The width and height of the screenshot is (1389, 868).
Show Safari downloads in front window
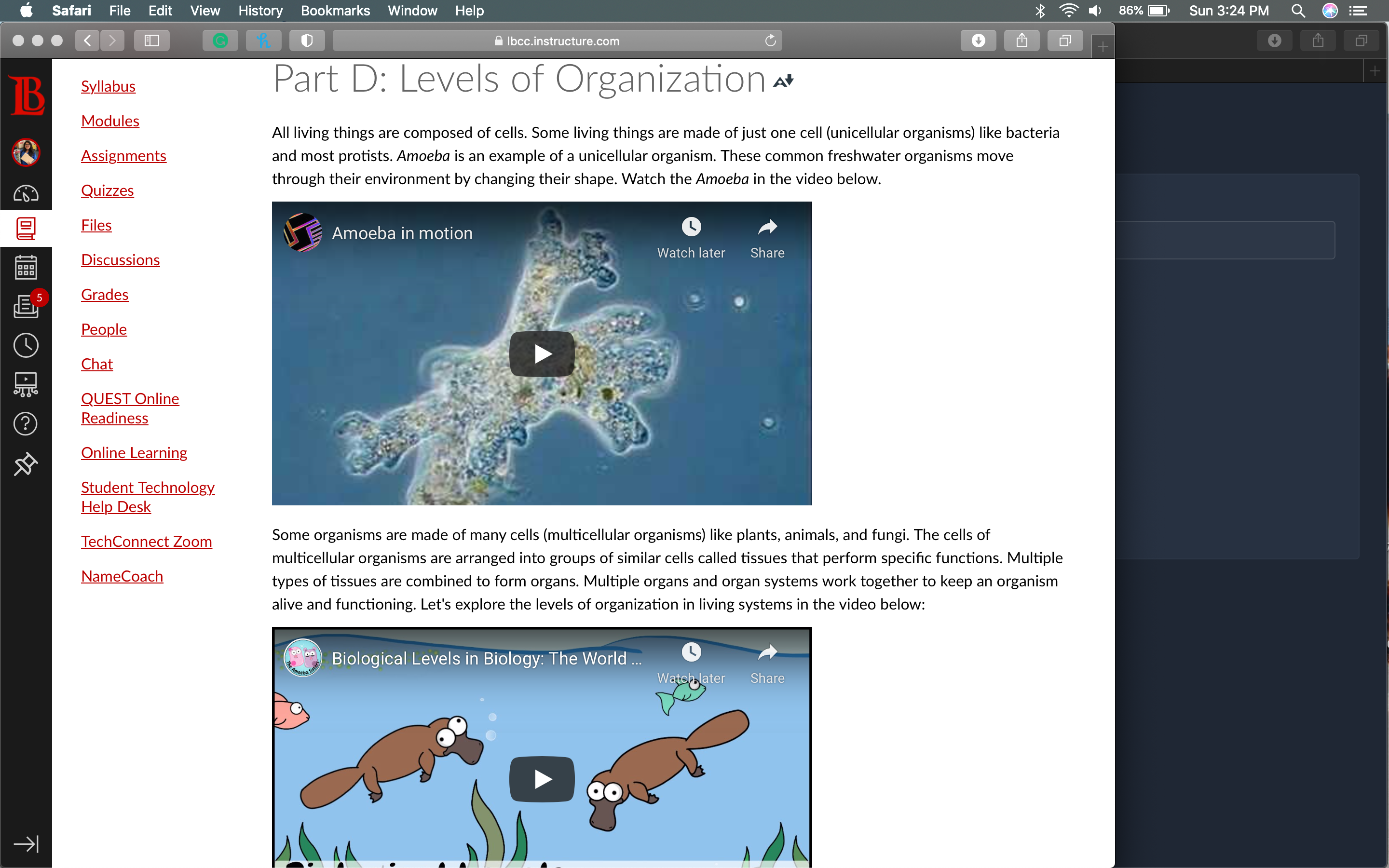tap(979, 41)
